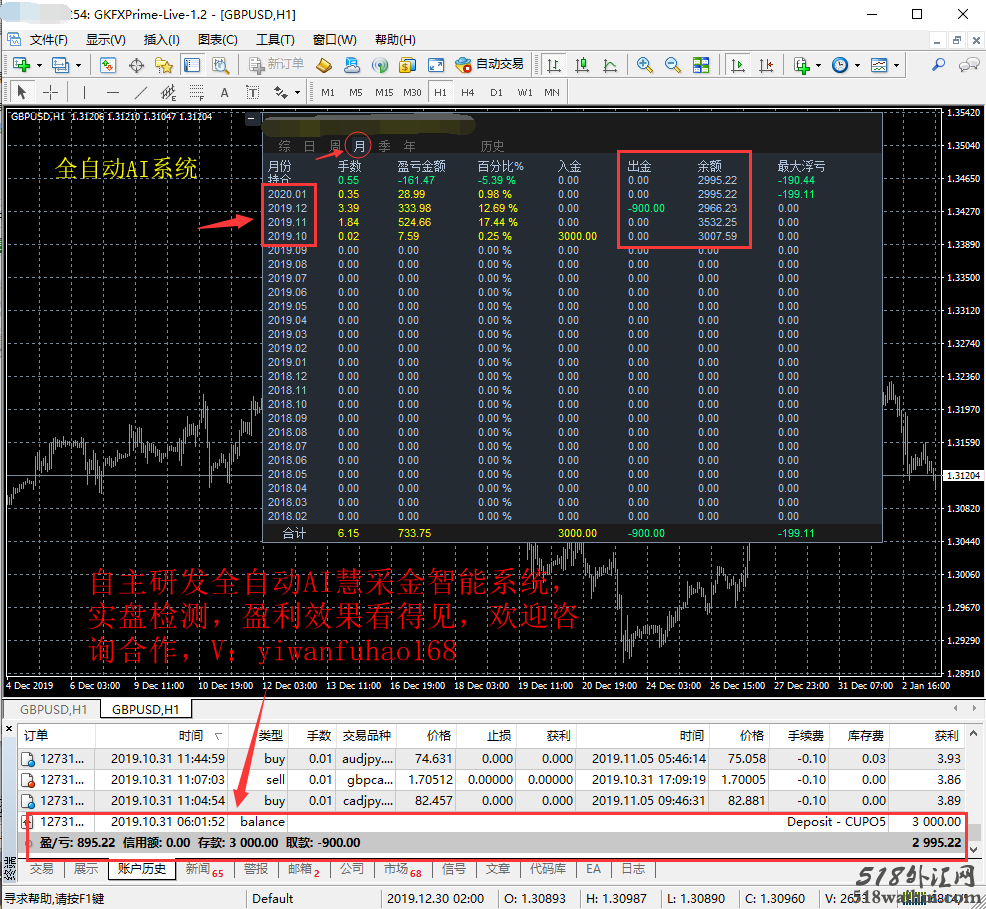
Task: Expand the indicators list dropdown arrow
Action: (819, 66)
